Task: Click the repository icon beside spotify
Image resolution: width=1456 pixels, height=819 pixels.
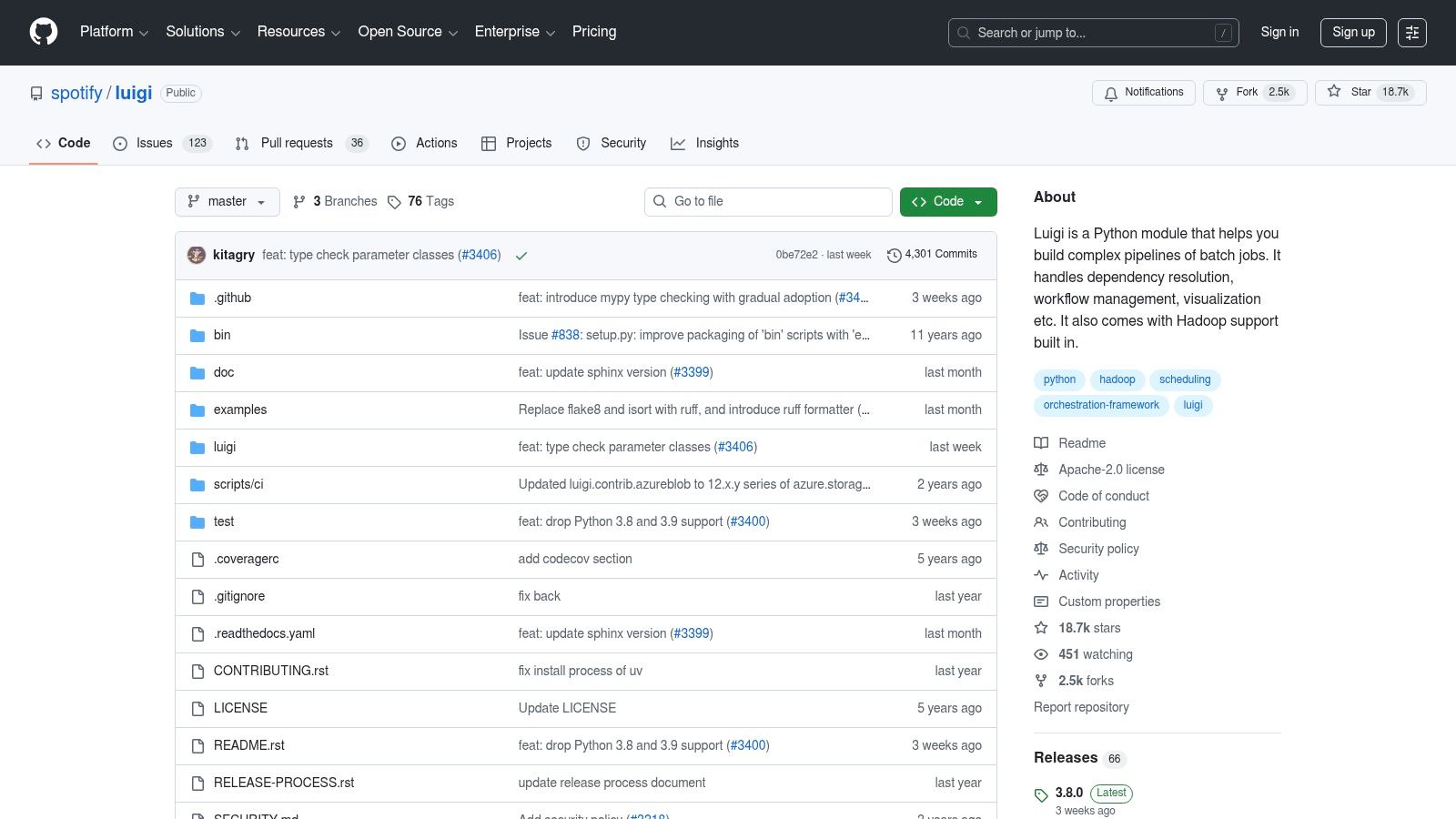Action: point(36,94)
